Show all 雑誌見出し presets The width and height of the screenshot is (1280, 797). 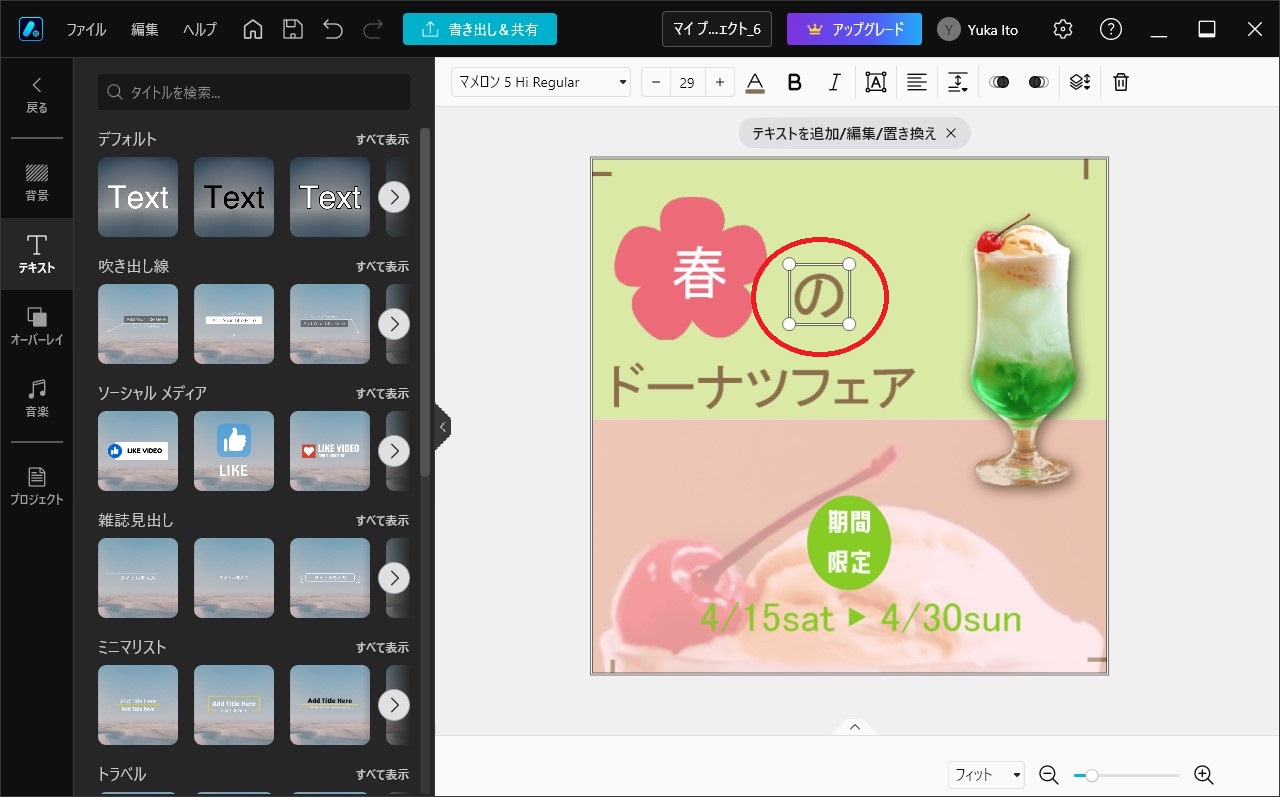click(x=382, y=521)
